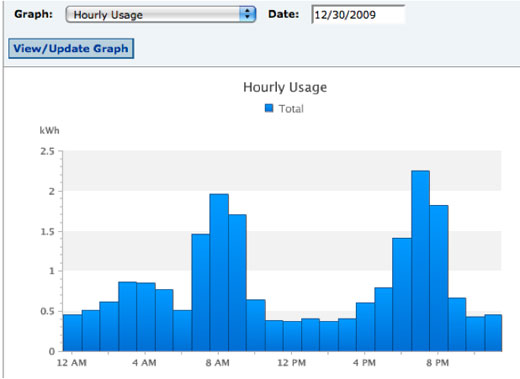
Task: Click the 2.5 y-axis tick label
Action: tap(47, 151)
